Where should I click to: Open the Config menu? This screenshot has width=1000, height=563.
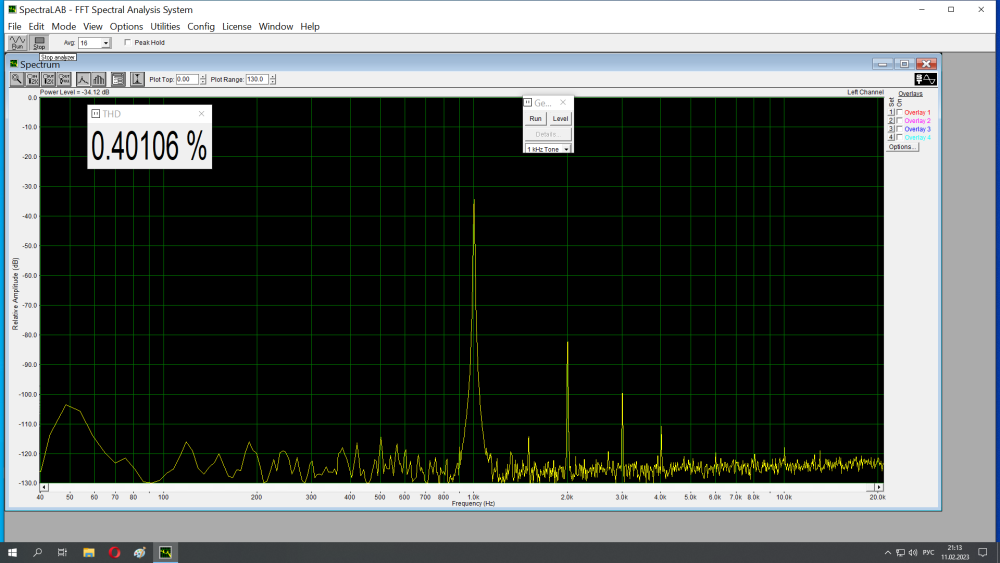coord(201,26)
